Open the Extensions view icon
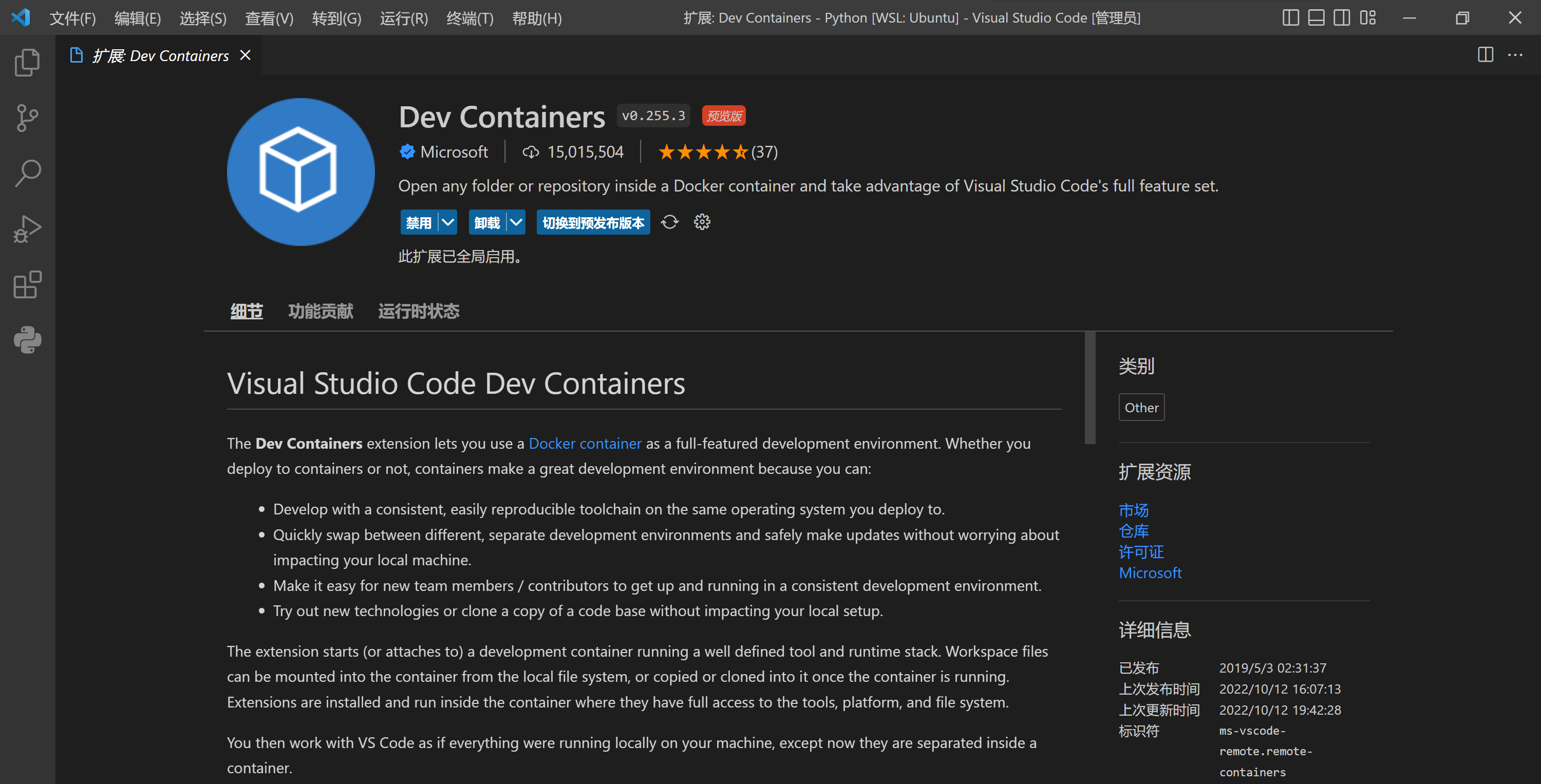Screen dimensions: 1541x784 click(27, 284)
